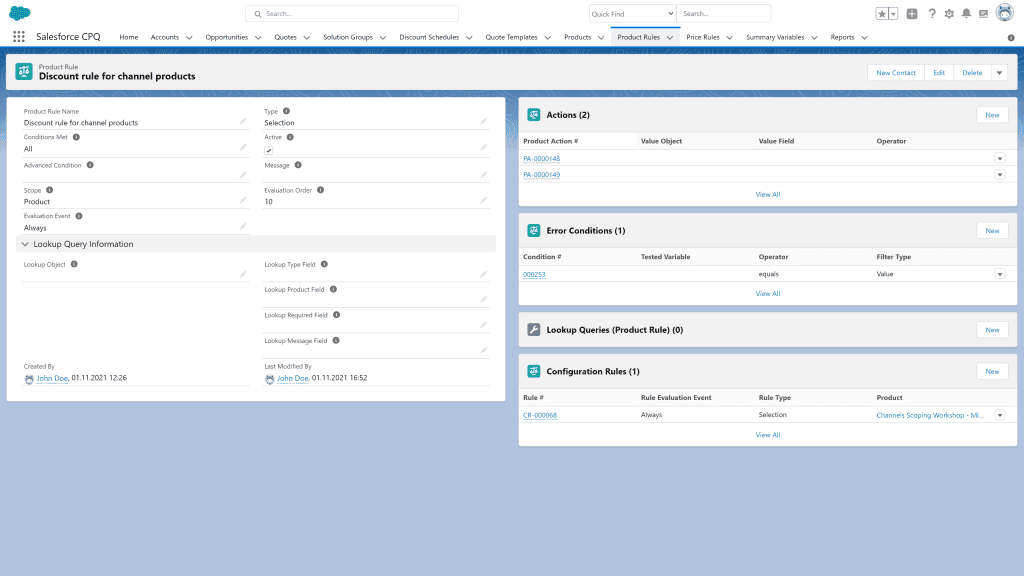
Task: Open row actions for CR-000068
Action: [x=1000, y=415]
